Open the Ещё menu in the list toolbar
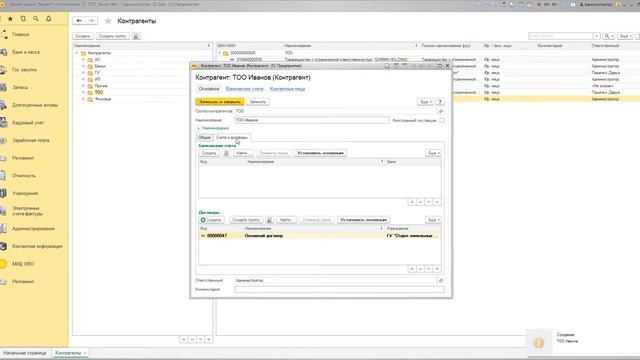This screenshot has height=360, width=640. [x=625, y=36]
